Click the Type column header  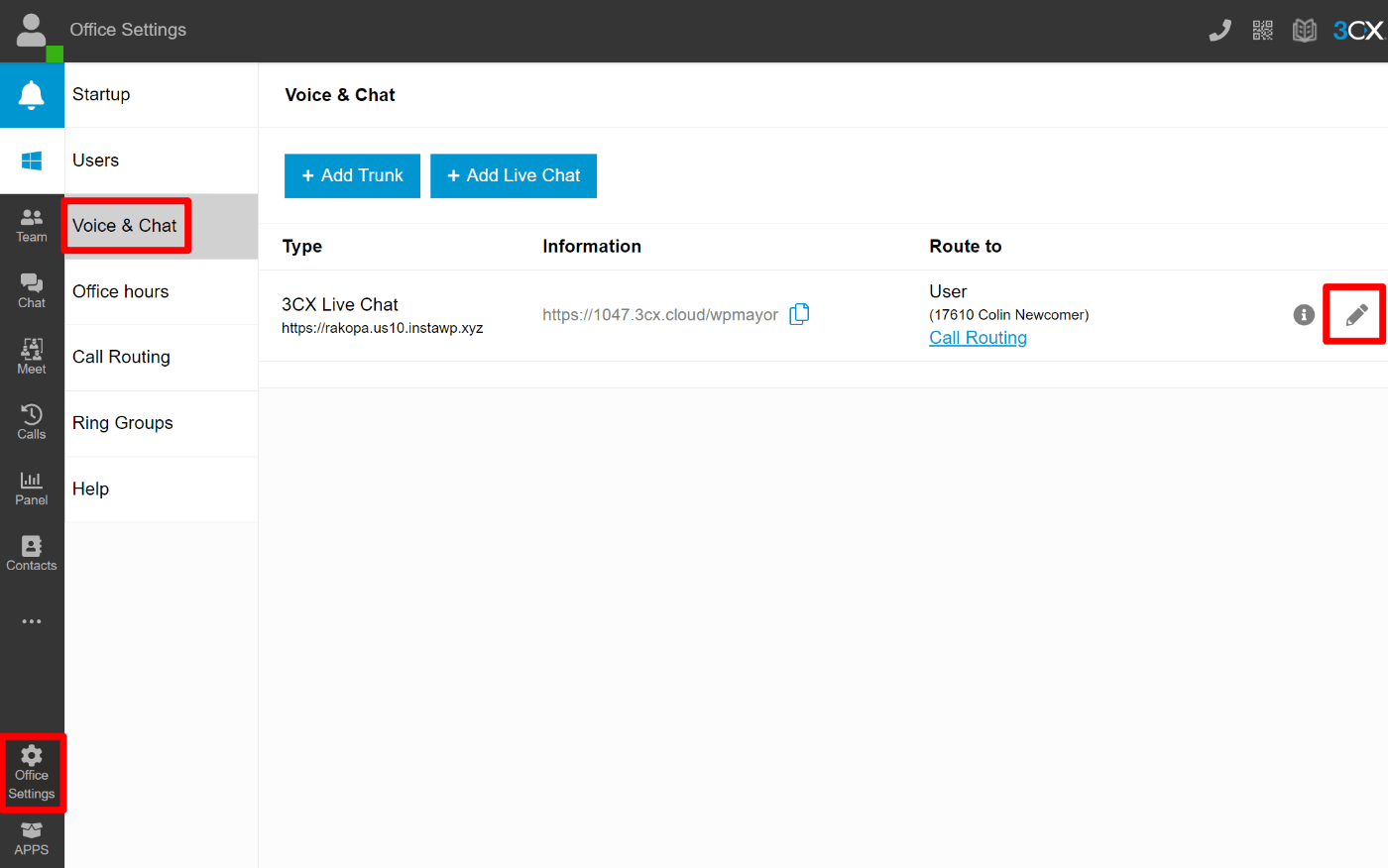click(x=302, y=247)
